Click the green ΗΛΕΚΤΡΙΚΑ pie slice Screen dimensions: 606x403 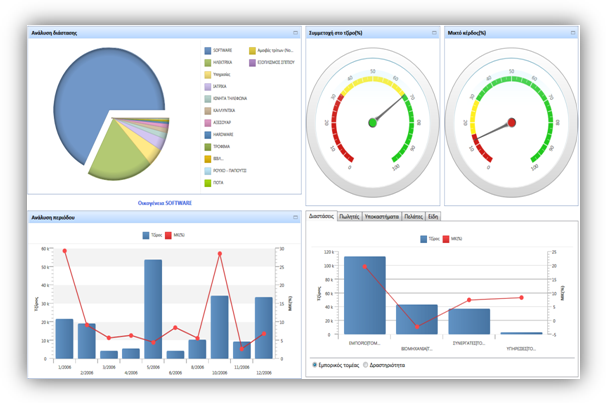coord(116,156)
